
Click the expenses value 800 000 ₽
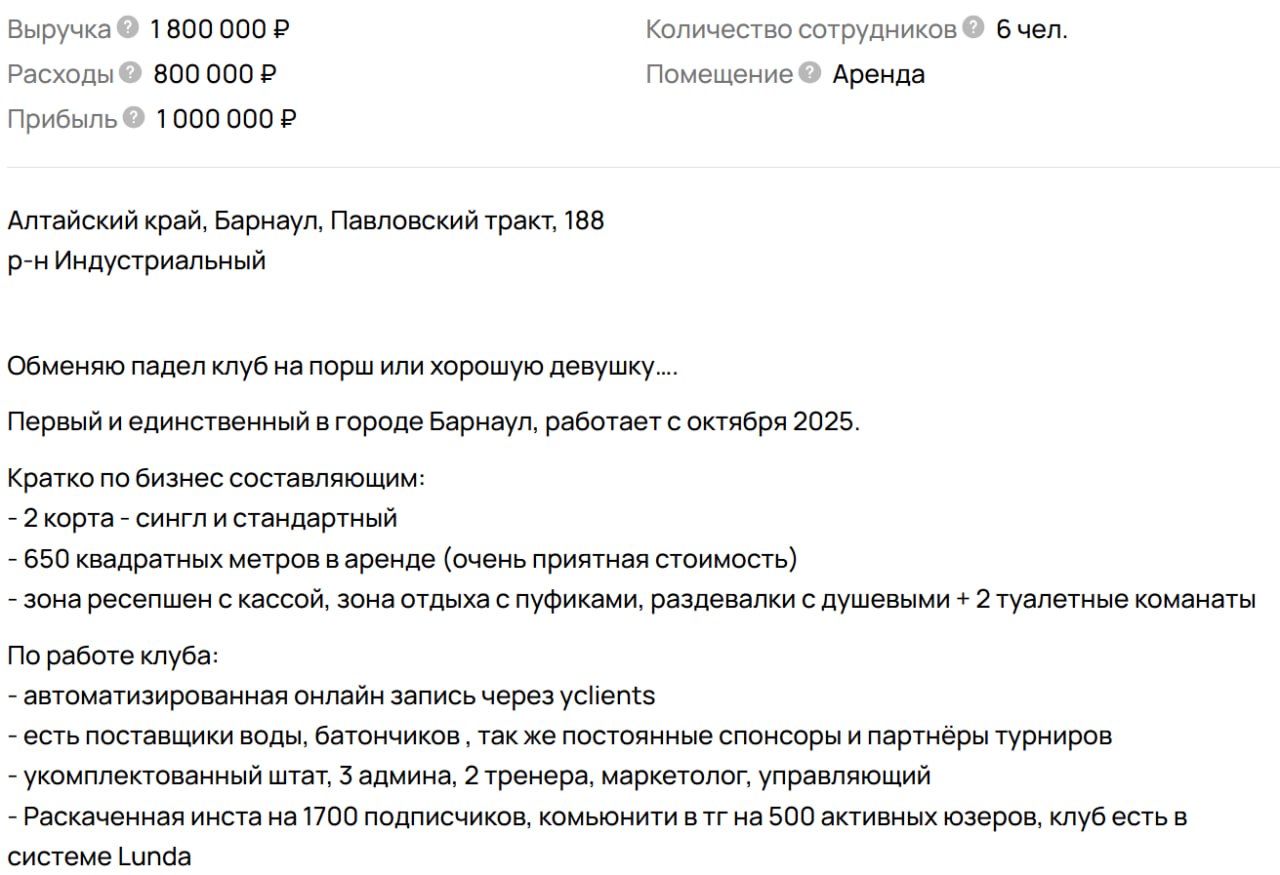point(214,75)
